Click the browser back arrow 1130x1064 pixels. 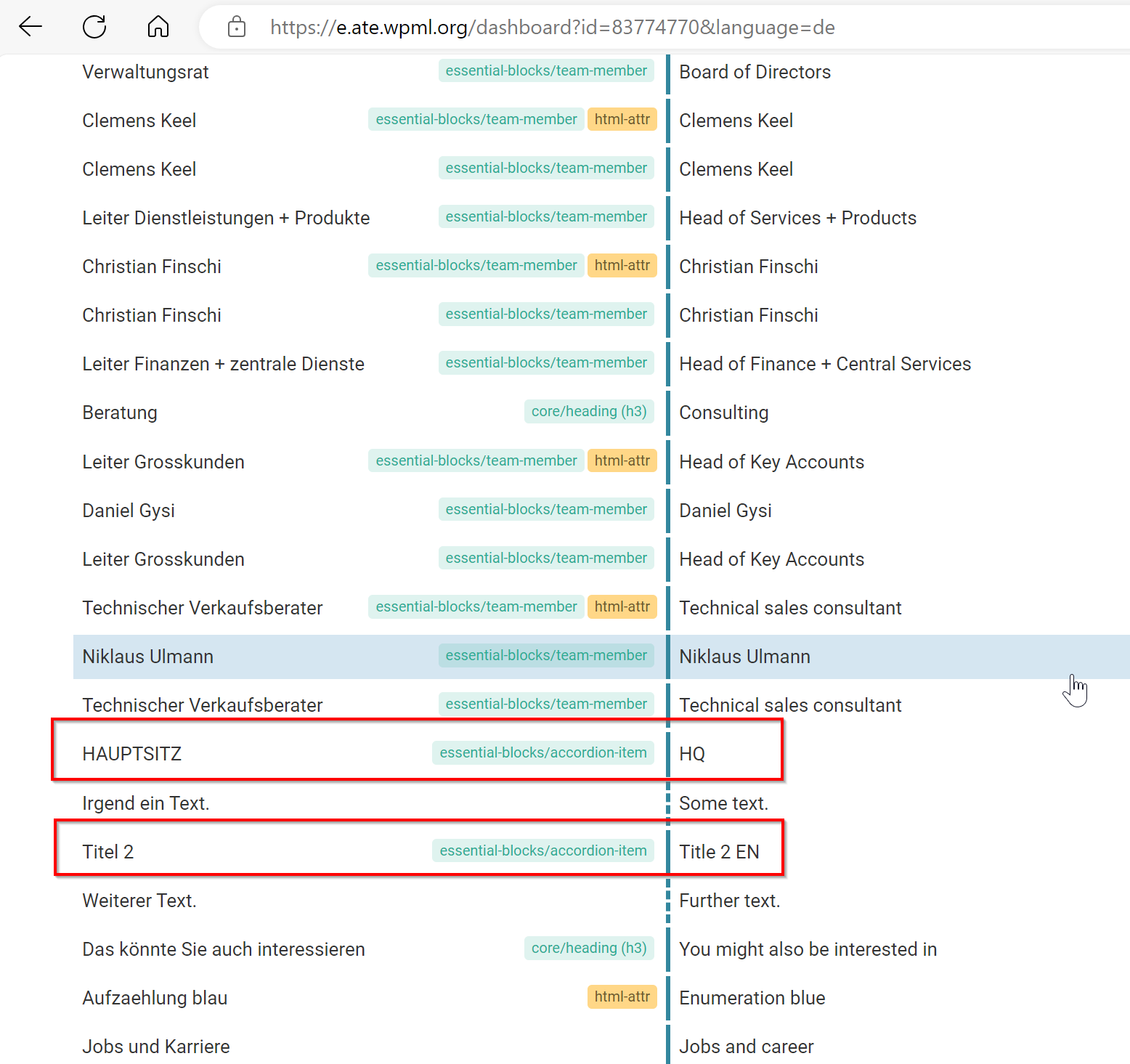(31, 27)
